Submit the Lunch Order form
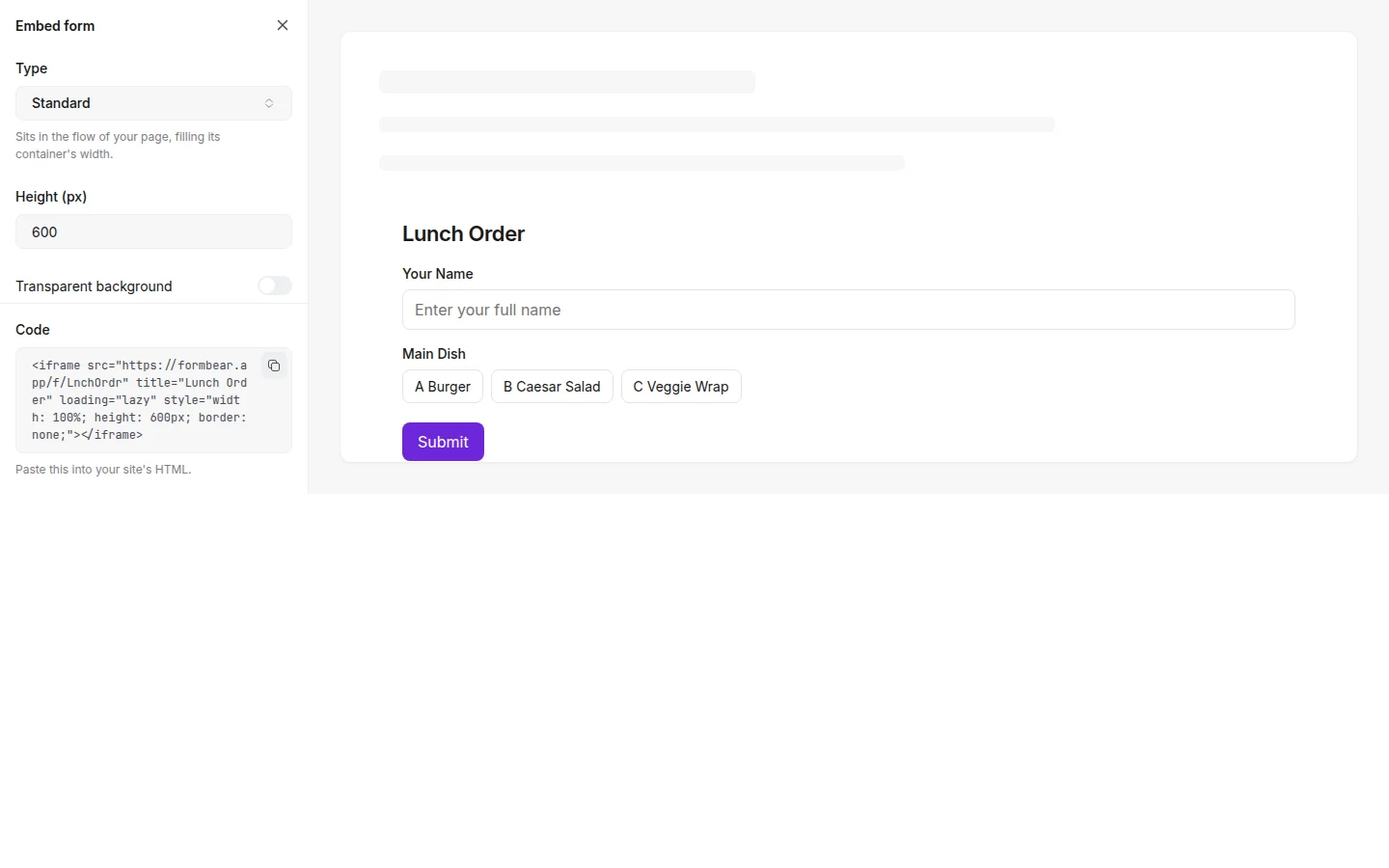Image resolution: width=1389 pixels, height=868 pixels. pyautogui.click(x=443, y=442)
